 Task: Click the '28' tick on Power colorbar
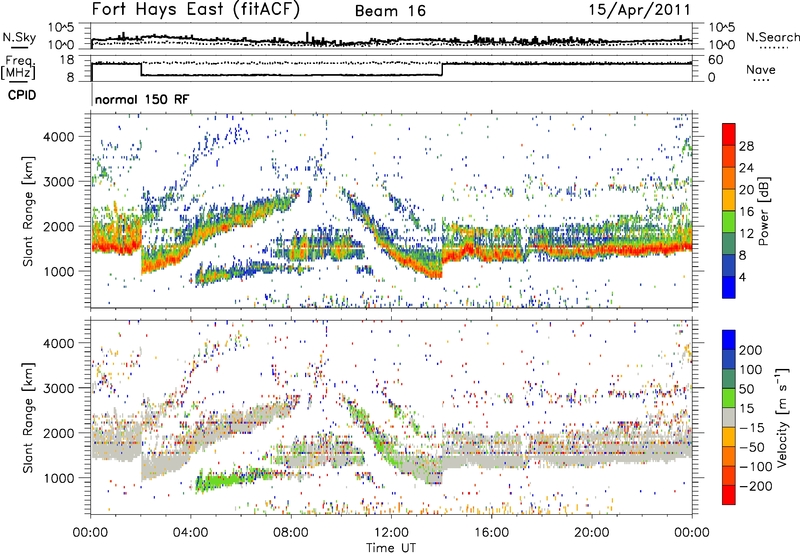click(746, 146)
